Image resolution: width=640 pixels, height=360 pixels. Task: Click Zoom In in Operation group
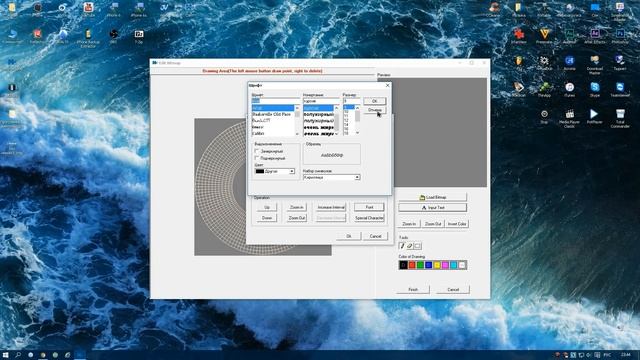(x=296, y=207)
